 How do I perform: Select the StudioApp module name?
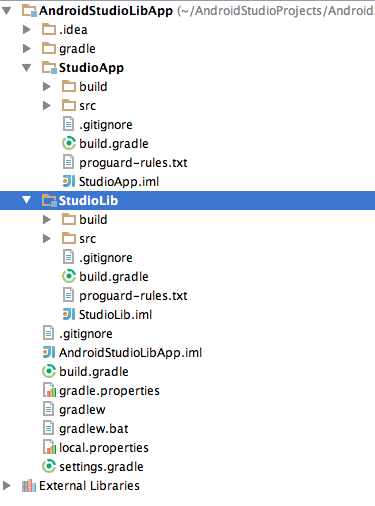coord(91,68)
